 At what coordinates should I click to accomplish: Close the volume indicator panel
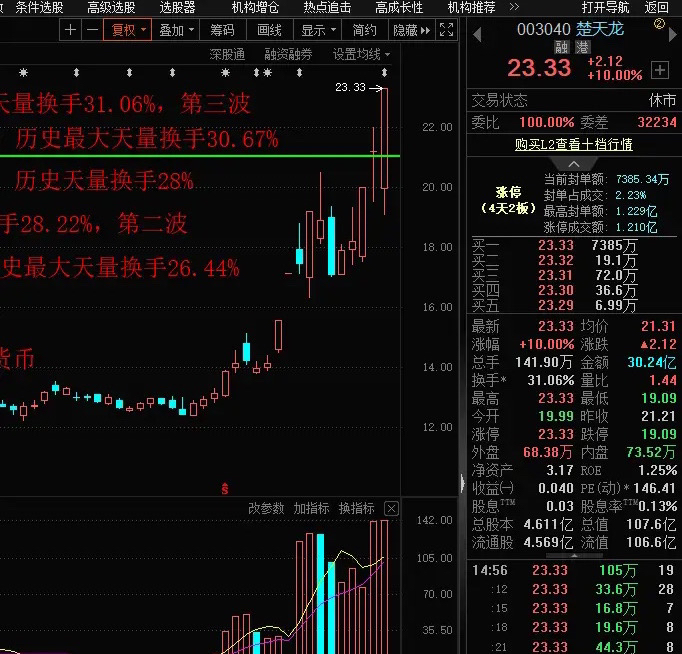391,508
